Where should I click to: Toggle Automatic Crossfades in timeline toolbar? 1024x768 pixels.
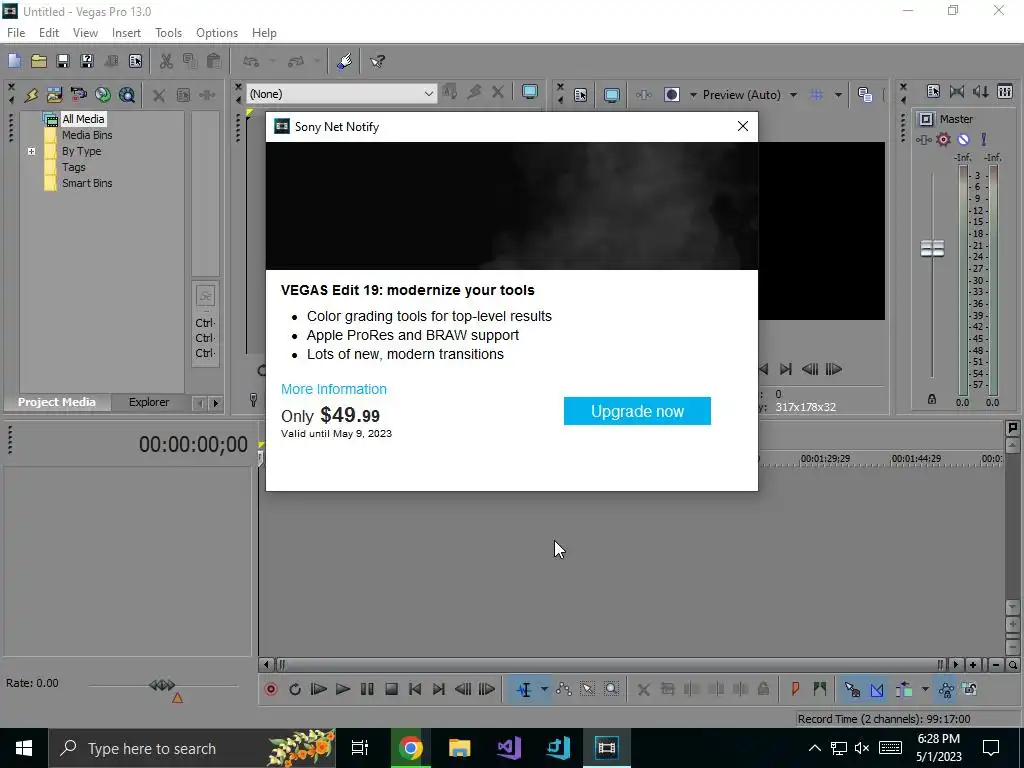876,689
